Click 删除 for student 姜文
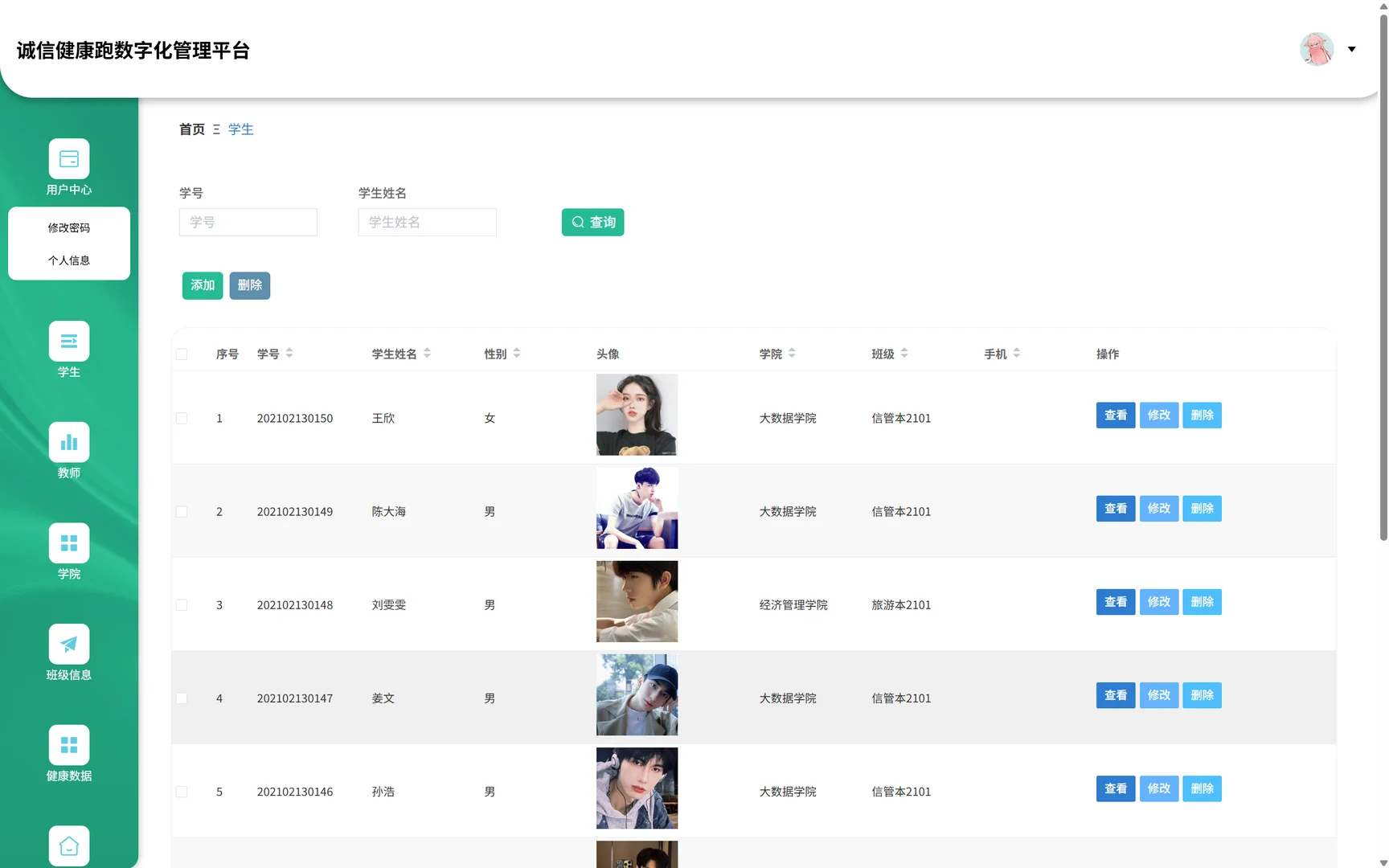 point(1203,695)
